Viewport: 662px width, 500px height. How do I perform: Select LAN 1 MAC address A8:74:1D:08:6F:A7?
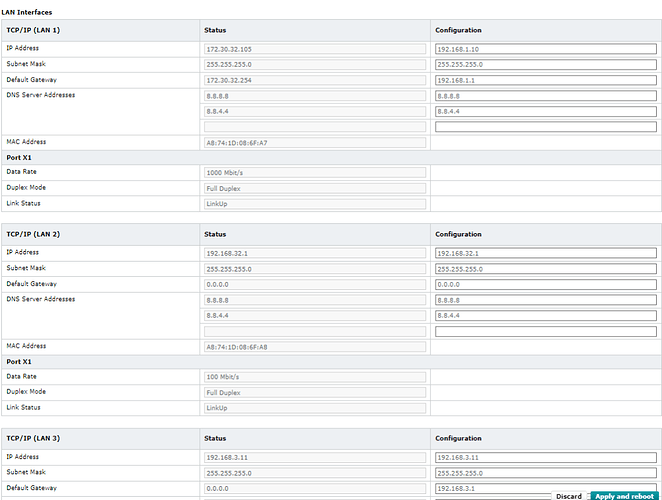315,143
